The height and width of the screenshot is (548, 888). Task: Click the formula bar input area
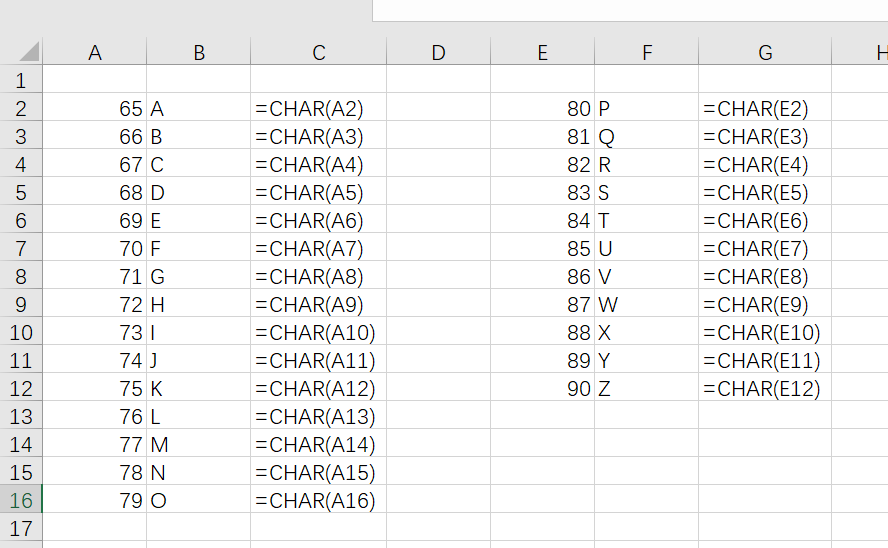tap(630, 10)
